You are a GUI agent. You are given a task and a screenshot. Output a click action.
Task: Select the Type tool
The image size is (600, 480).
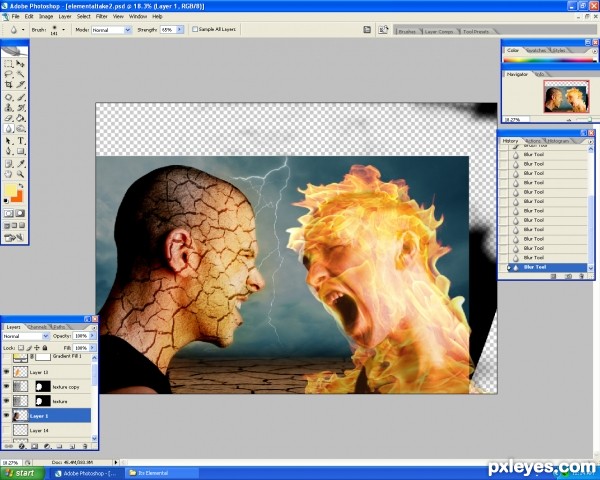pos(21,141)
